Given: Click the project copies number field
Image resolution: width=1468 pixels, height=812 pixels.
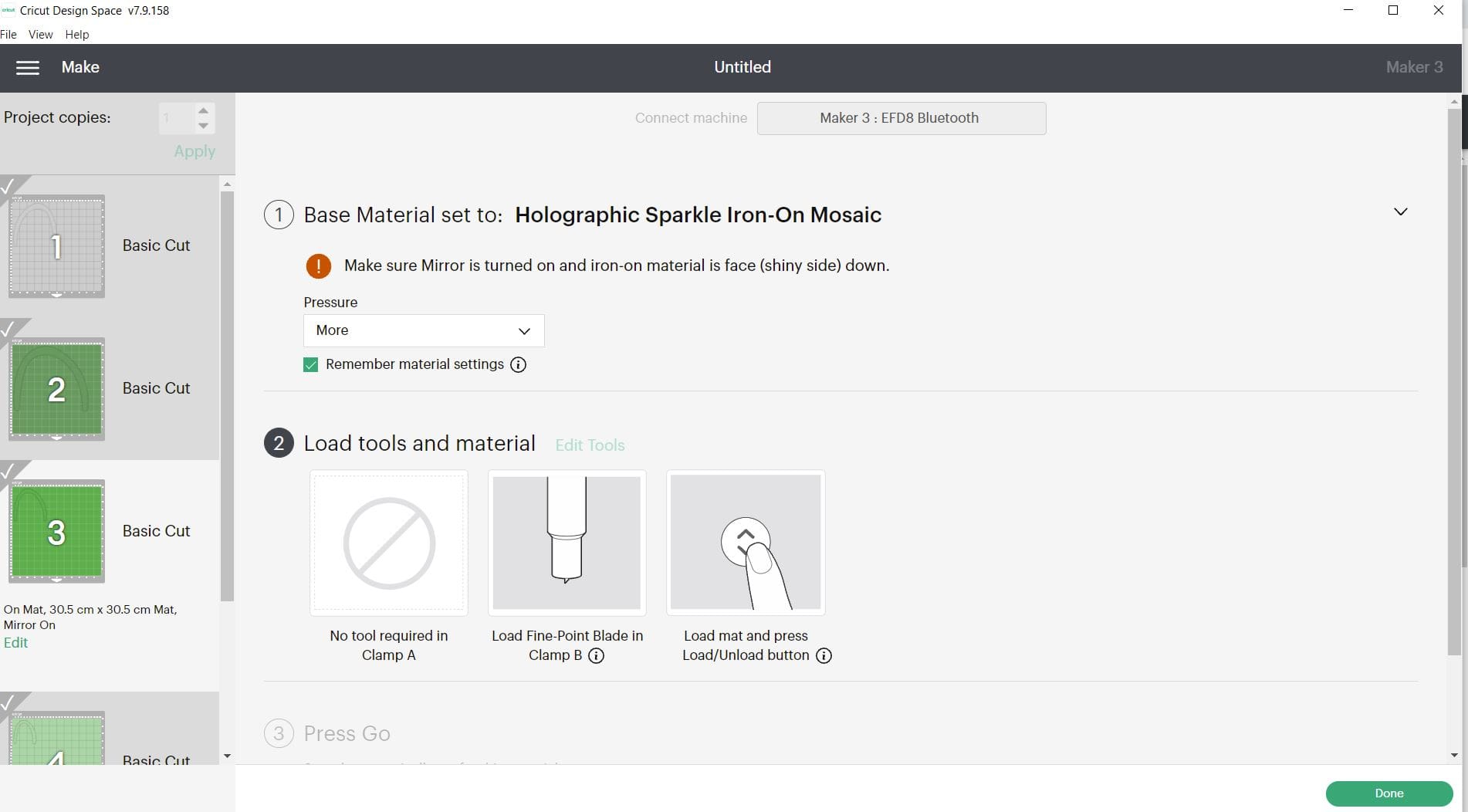Looking at the screenshot, I should (177, 118).
